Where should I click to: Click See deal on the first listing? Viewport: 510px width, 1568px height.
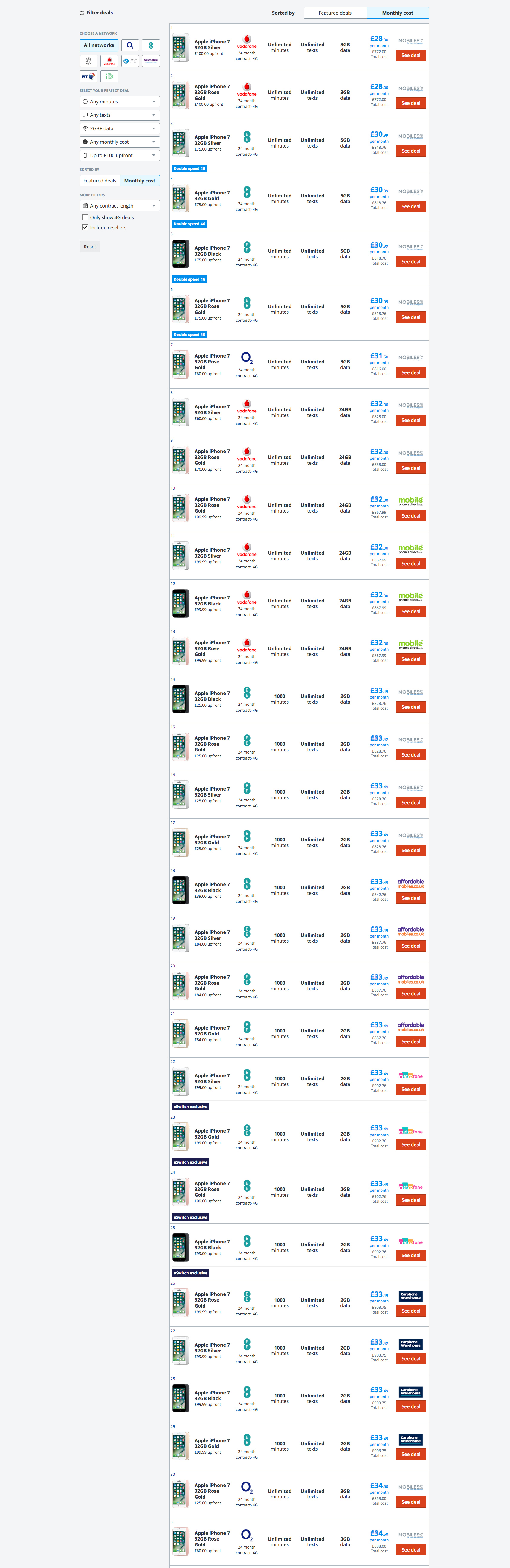[x=411, y=55]
